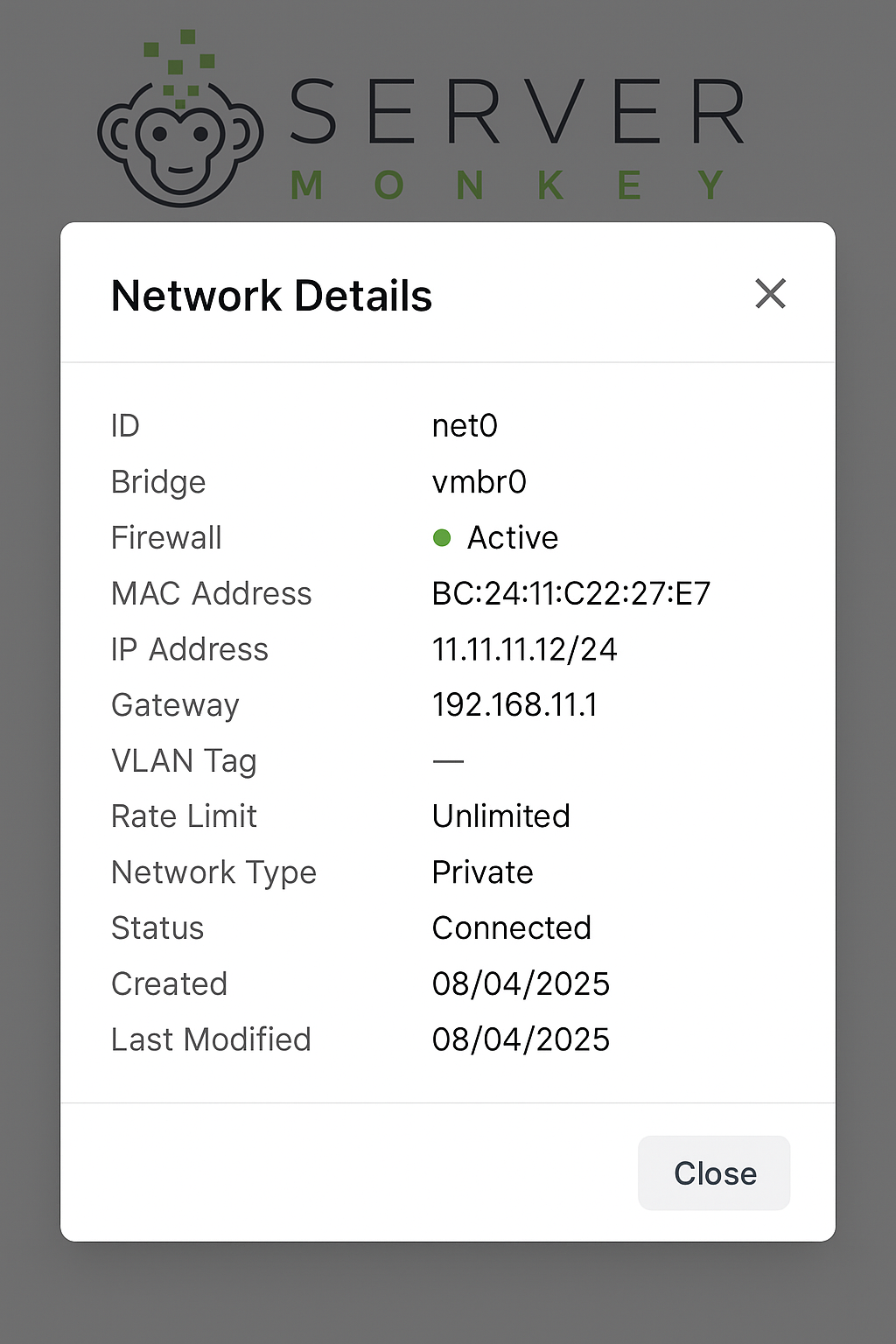Screen dimensions: 896x1344
Task: Dismiss the dialog with the X icon
Action: [x=770, y=294]
